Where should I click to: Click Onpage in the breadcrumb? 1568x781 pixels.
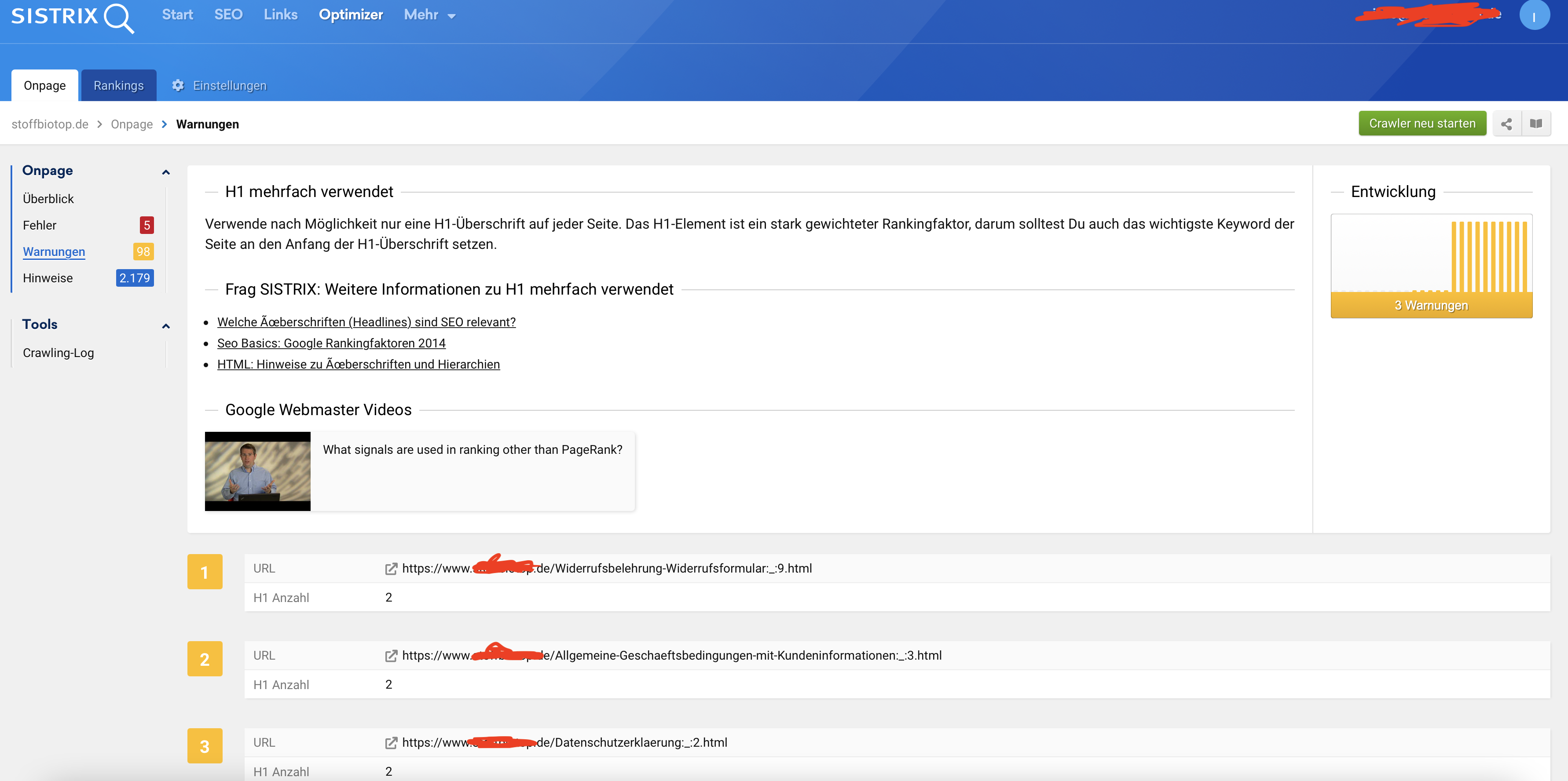click(x=132, y=125)
